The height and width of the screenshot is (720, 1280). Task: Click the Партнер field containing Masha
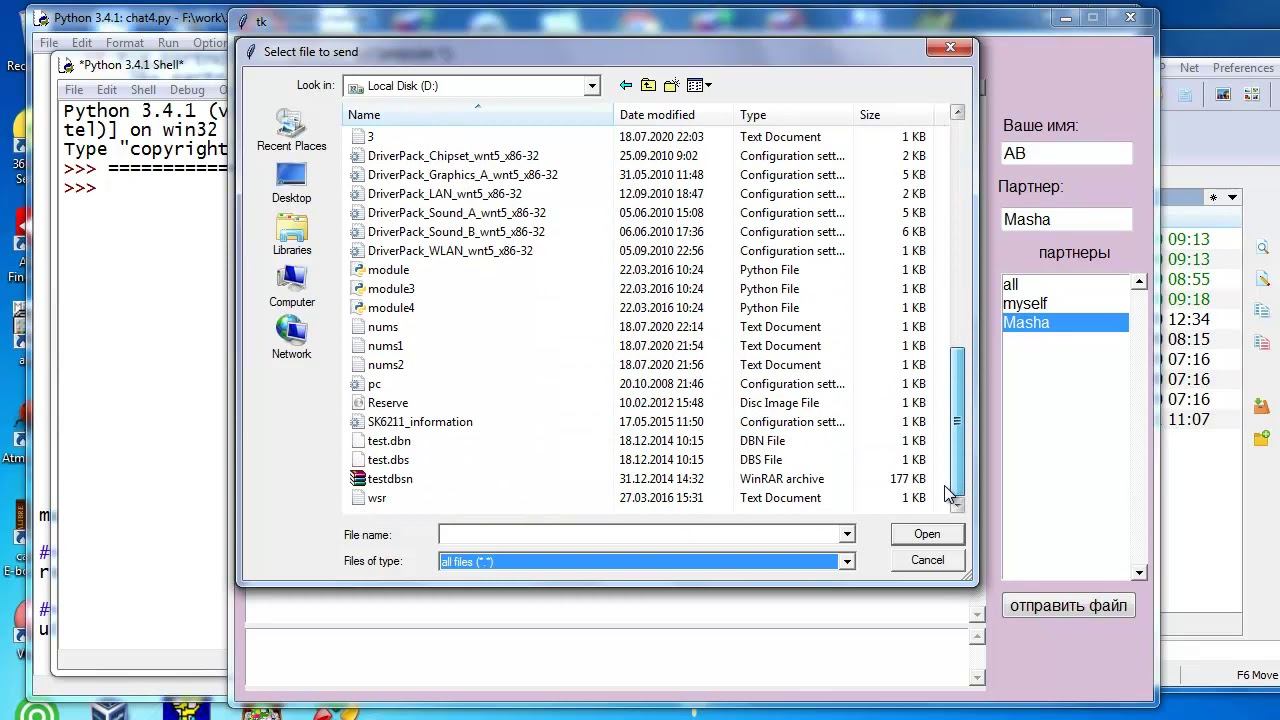1067,219
